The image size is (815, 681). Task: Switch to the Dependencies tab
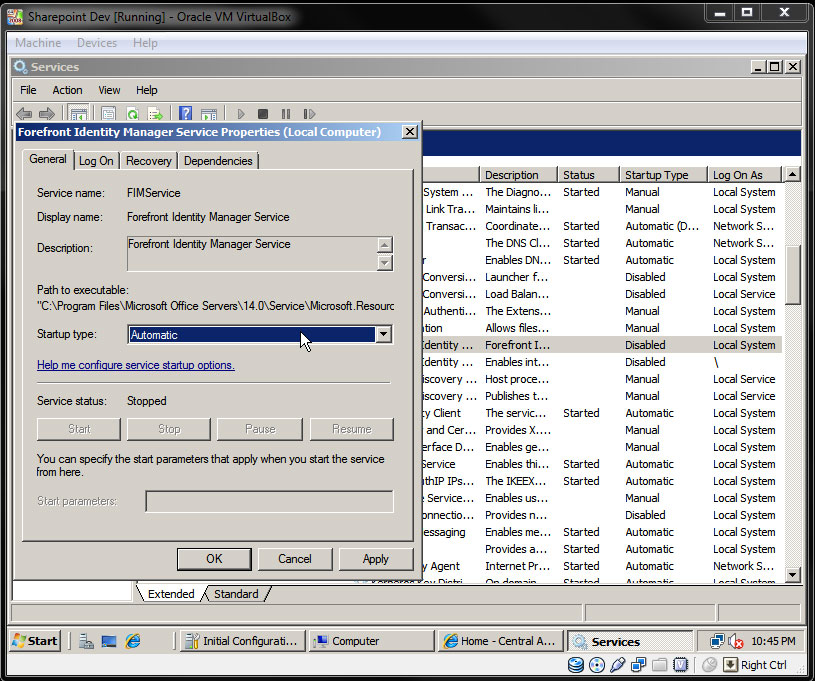coord(218,161)
